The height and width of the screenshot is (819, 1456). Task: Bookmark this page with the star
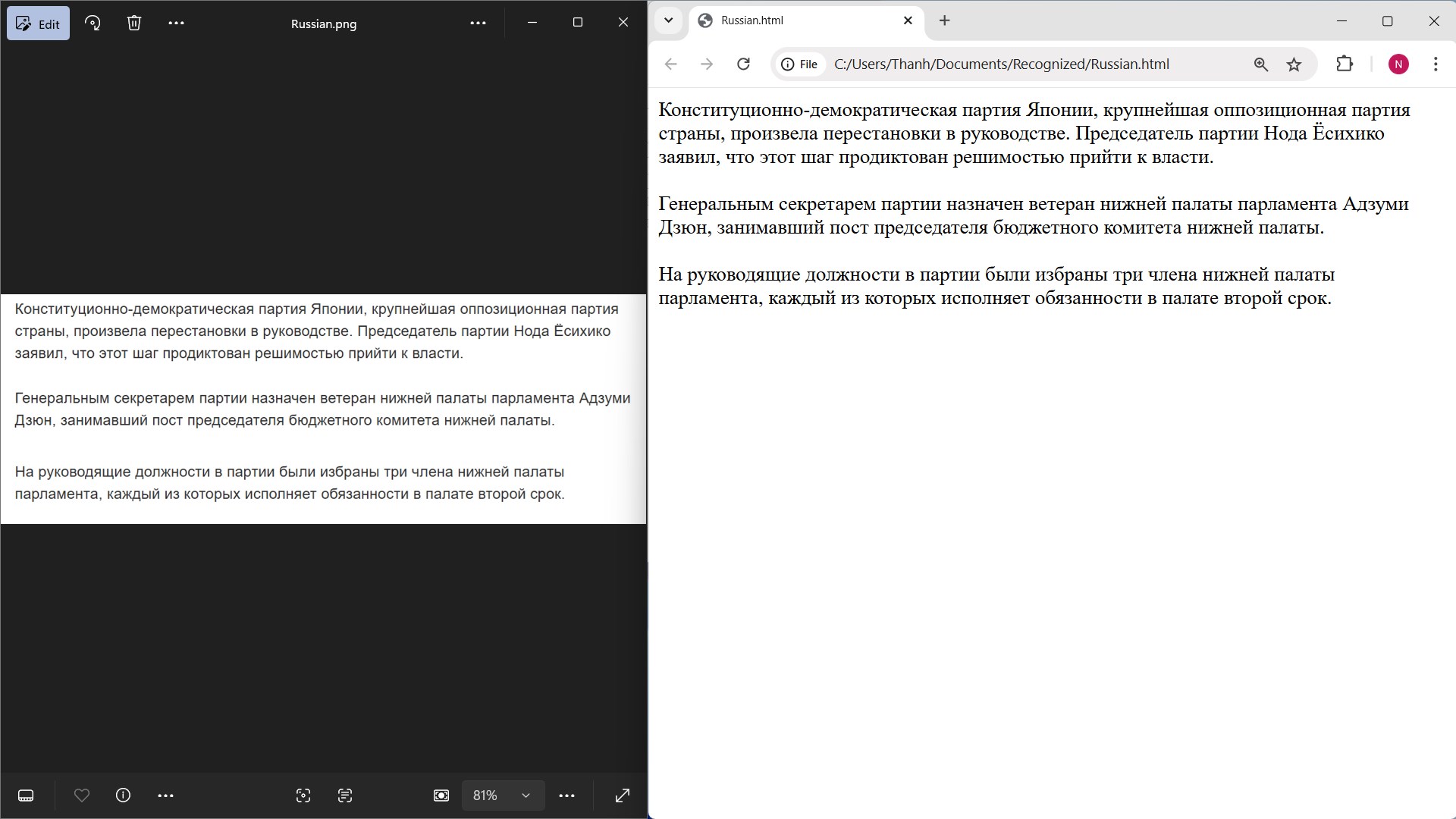point(1294,64)
